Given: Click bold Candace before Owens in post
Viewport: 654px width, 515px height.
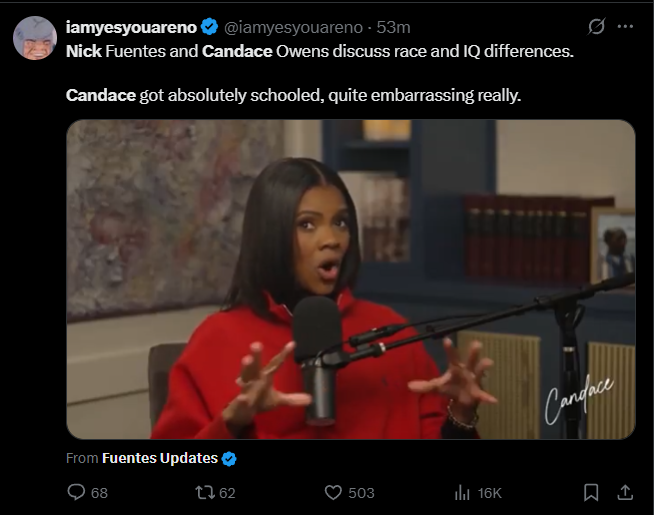Looking at the screenshot, I should point(237,51).
